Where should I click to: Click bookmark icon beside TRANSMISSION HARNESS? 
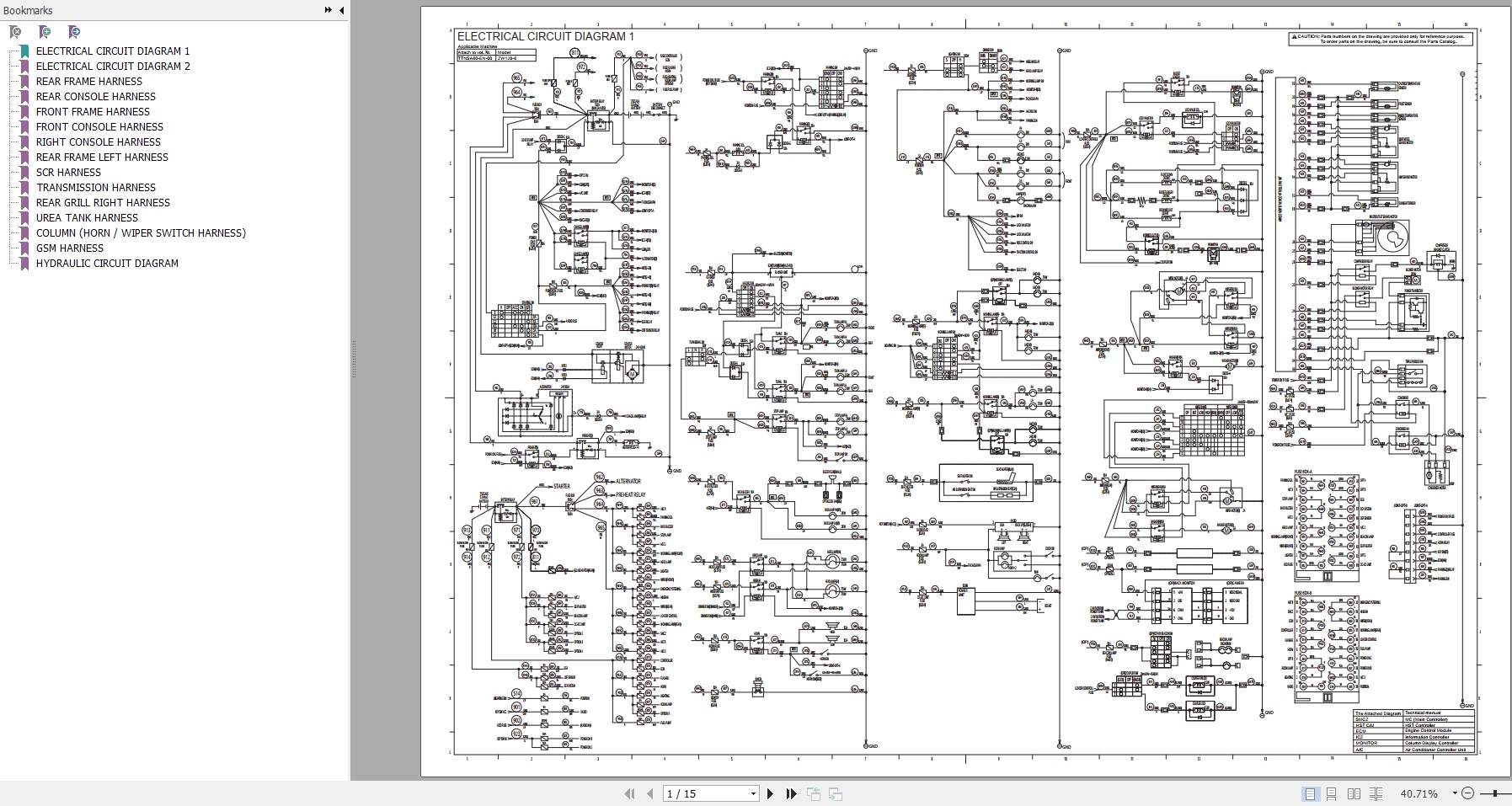pos(24,188)
